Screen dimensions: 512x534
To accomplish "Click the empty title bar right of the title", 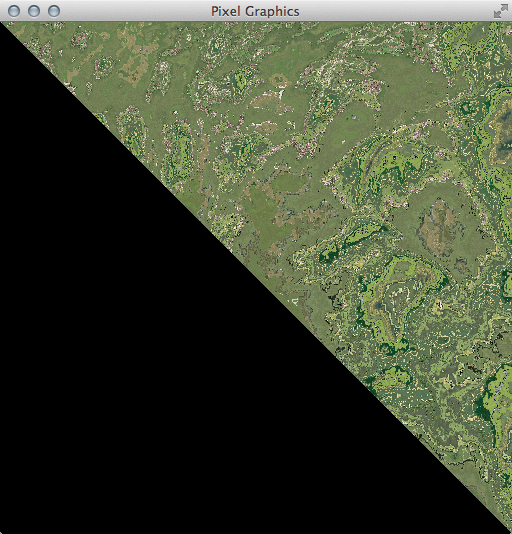I will coord(395,11).
